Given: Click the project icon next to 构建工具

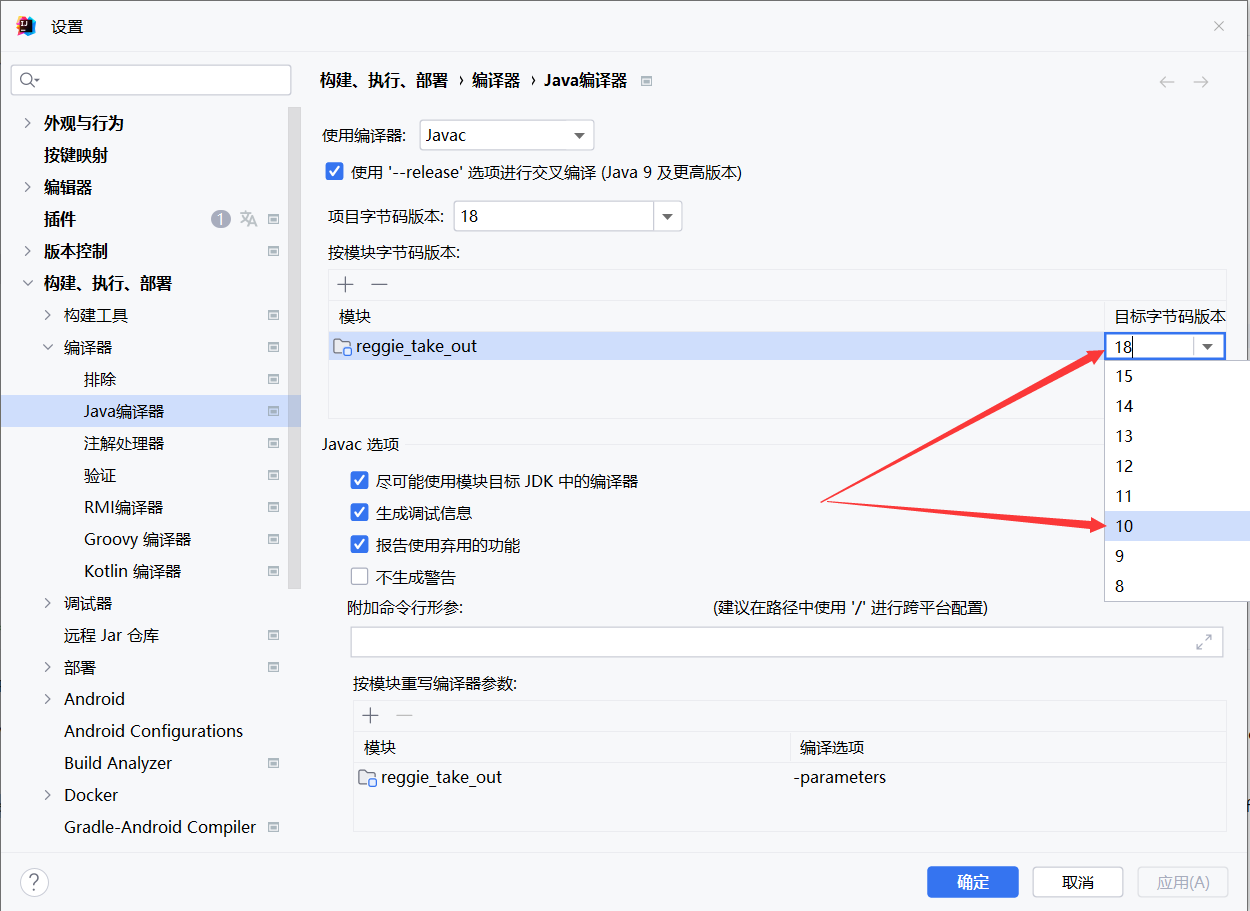Looking at the screenshot, I should (273, 315).
